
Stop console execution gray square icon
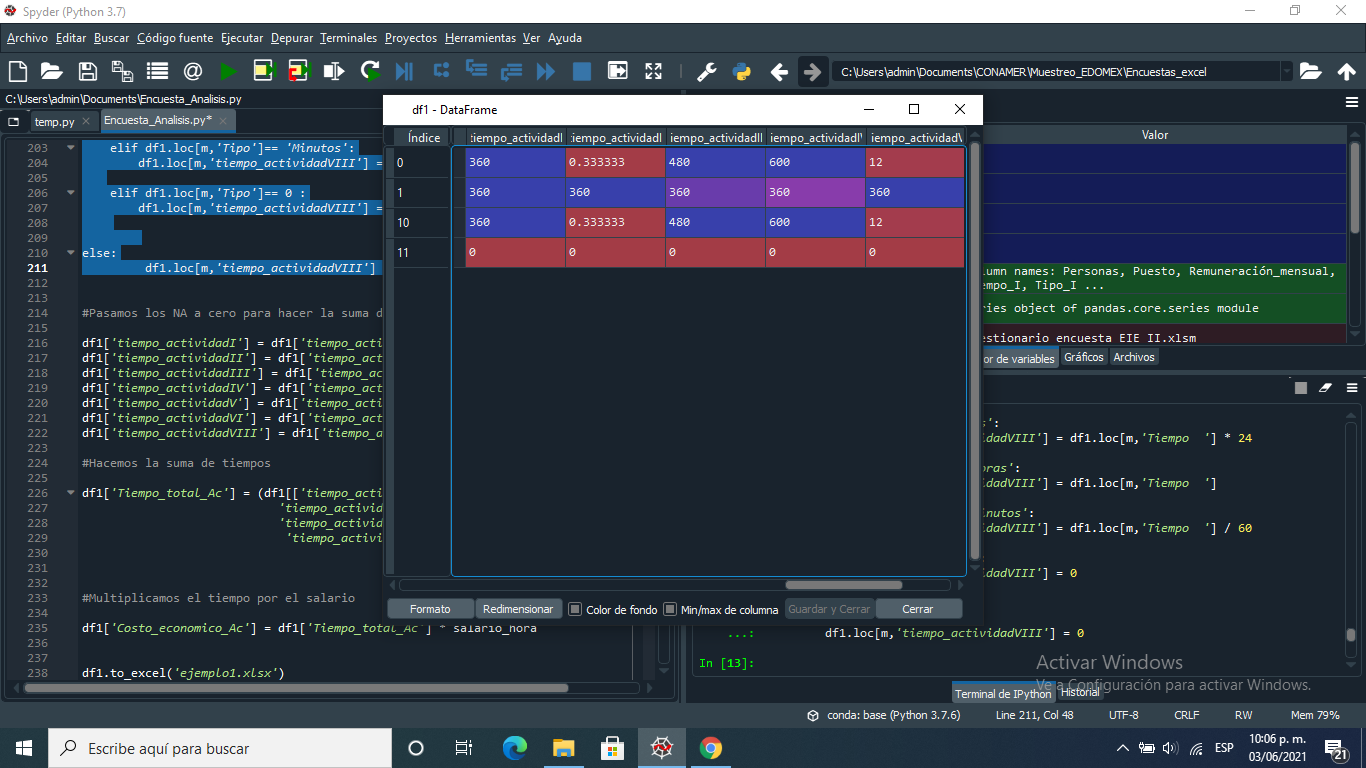pos(1300,387)
